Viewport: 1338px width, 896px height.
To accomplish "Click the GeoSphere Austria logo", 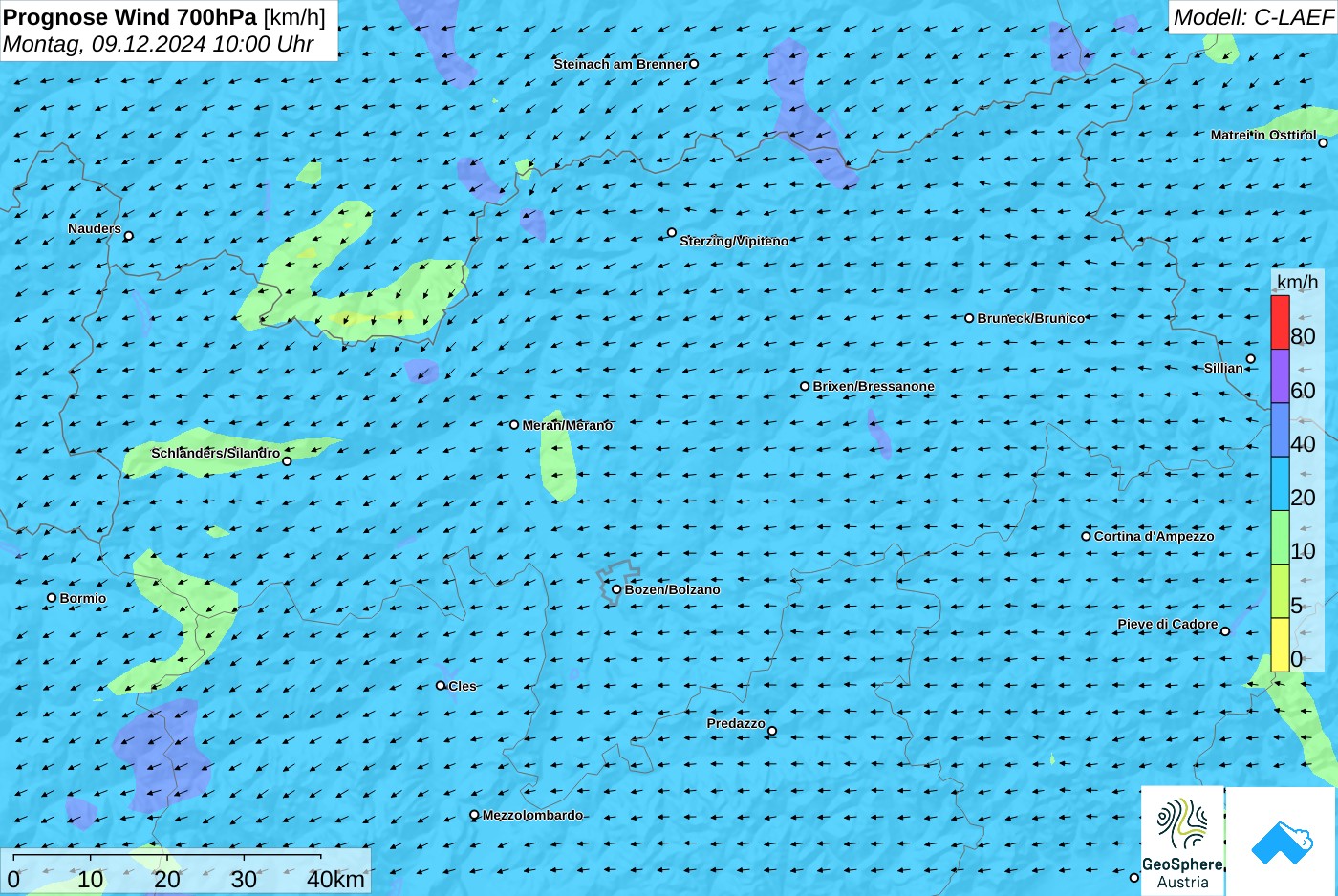I will (x=1182, y=841).
